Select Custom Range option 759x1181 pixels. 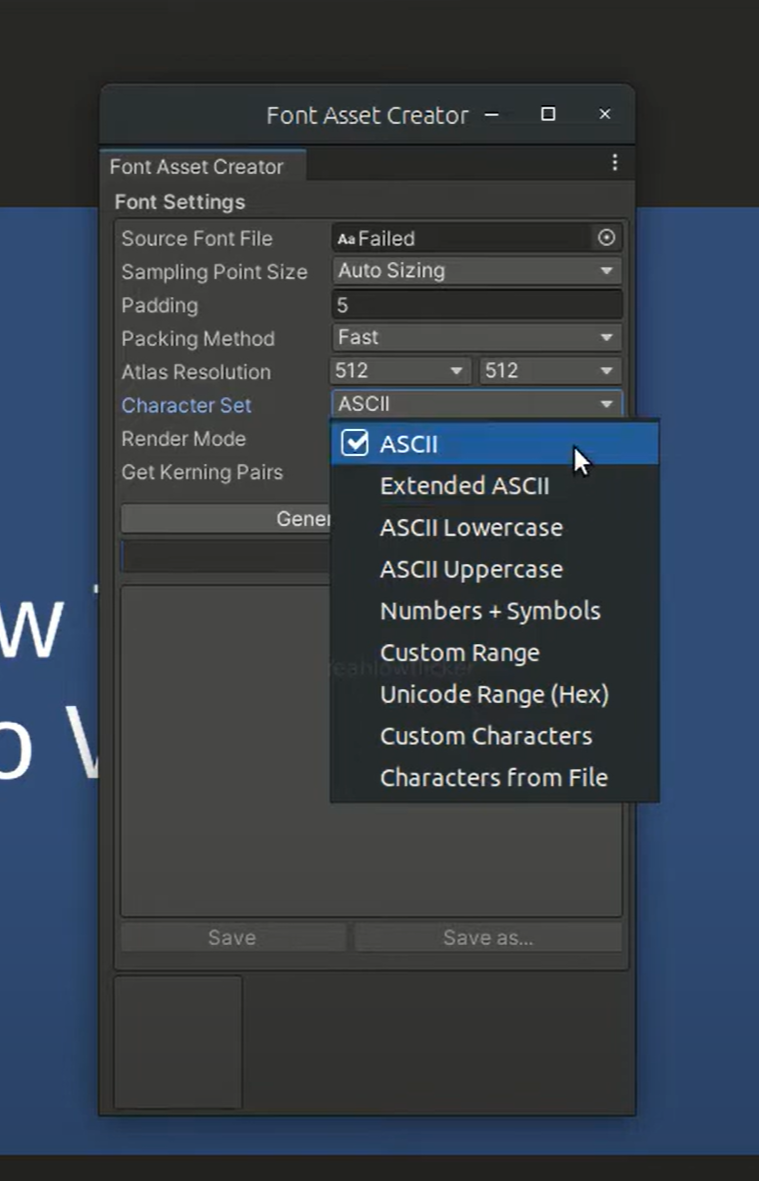495,652
